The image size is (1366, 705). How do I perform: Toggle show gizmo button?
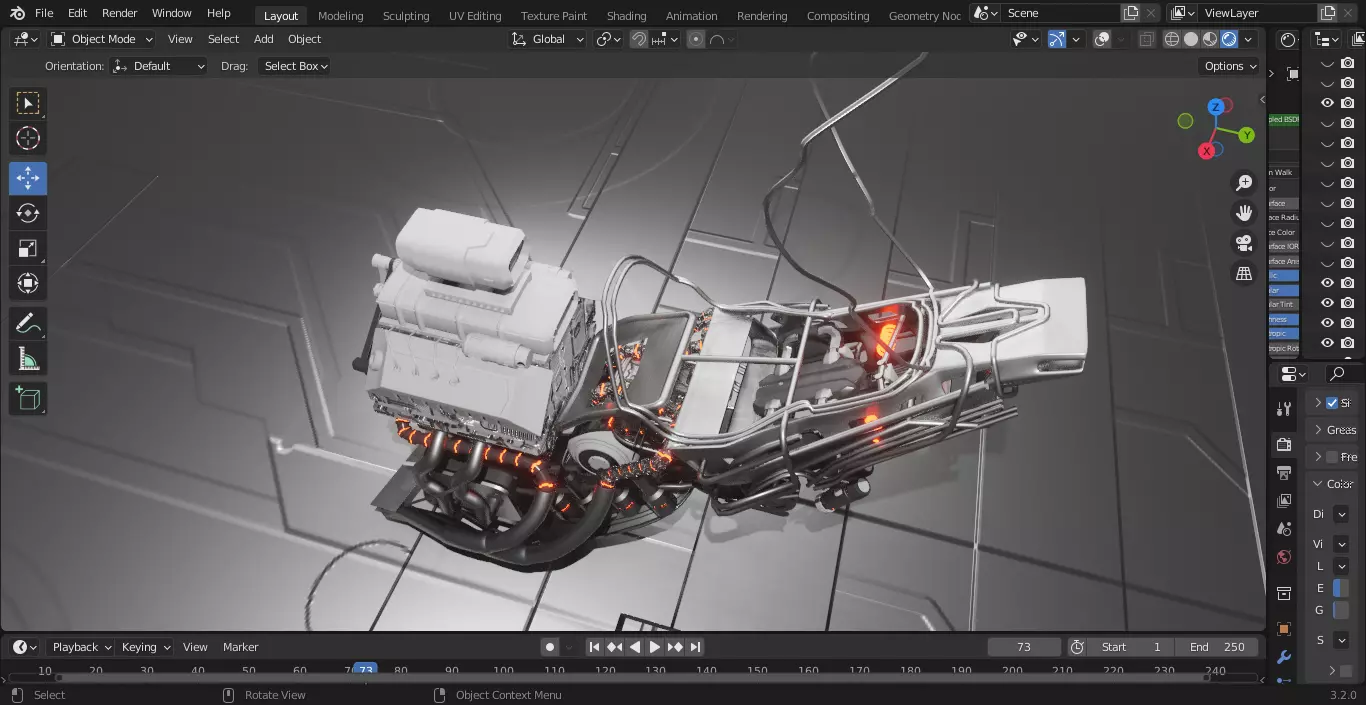point(1057,39)
